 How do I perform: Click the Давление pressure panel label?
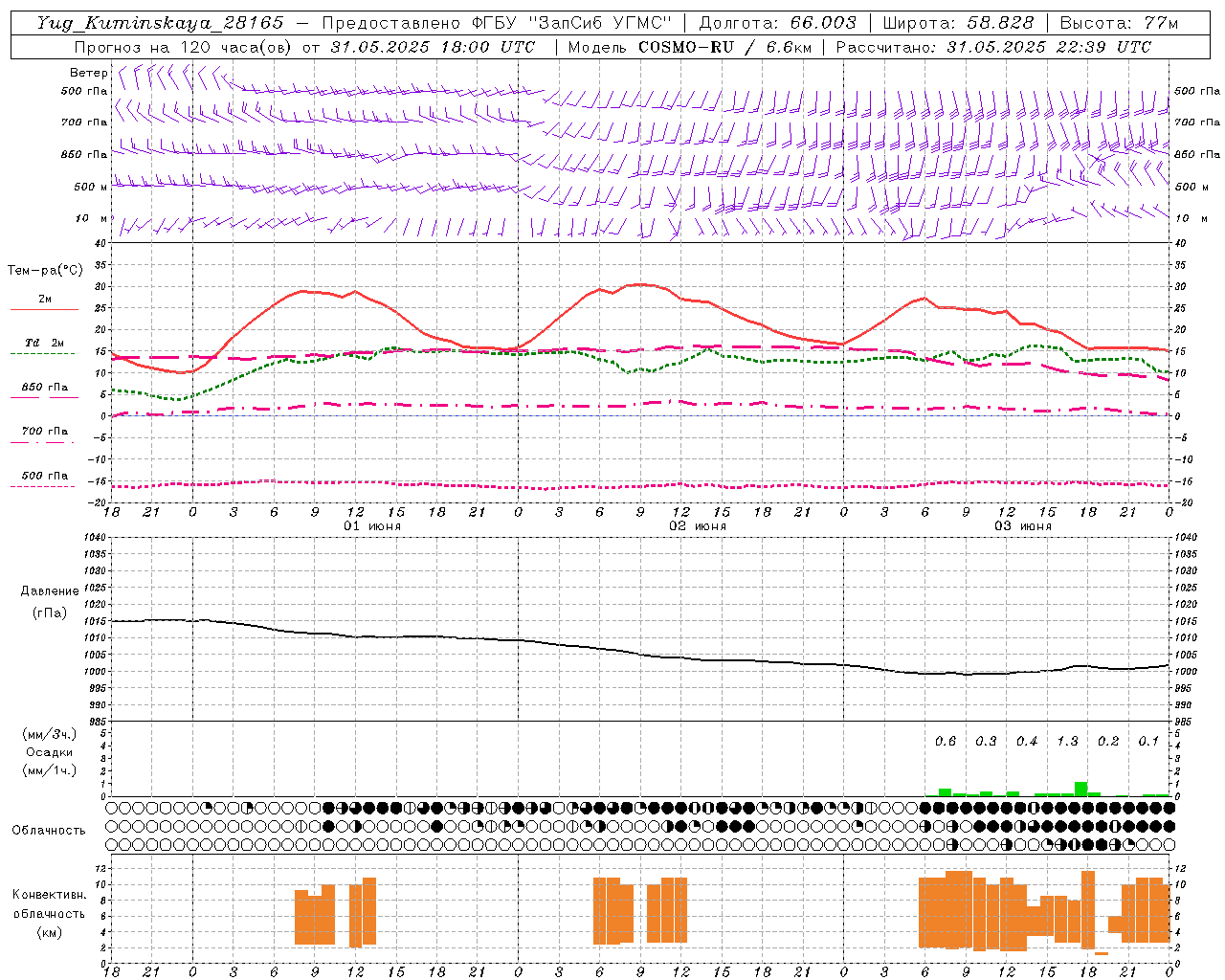tap(50, 591)
